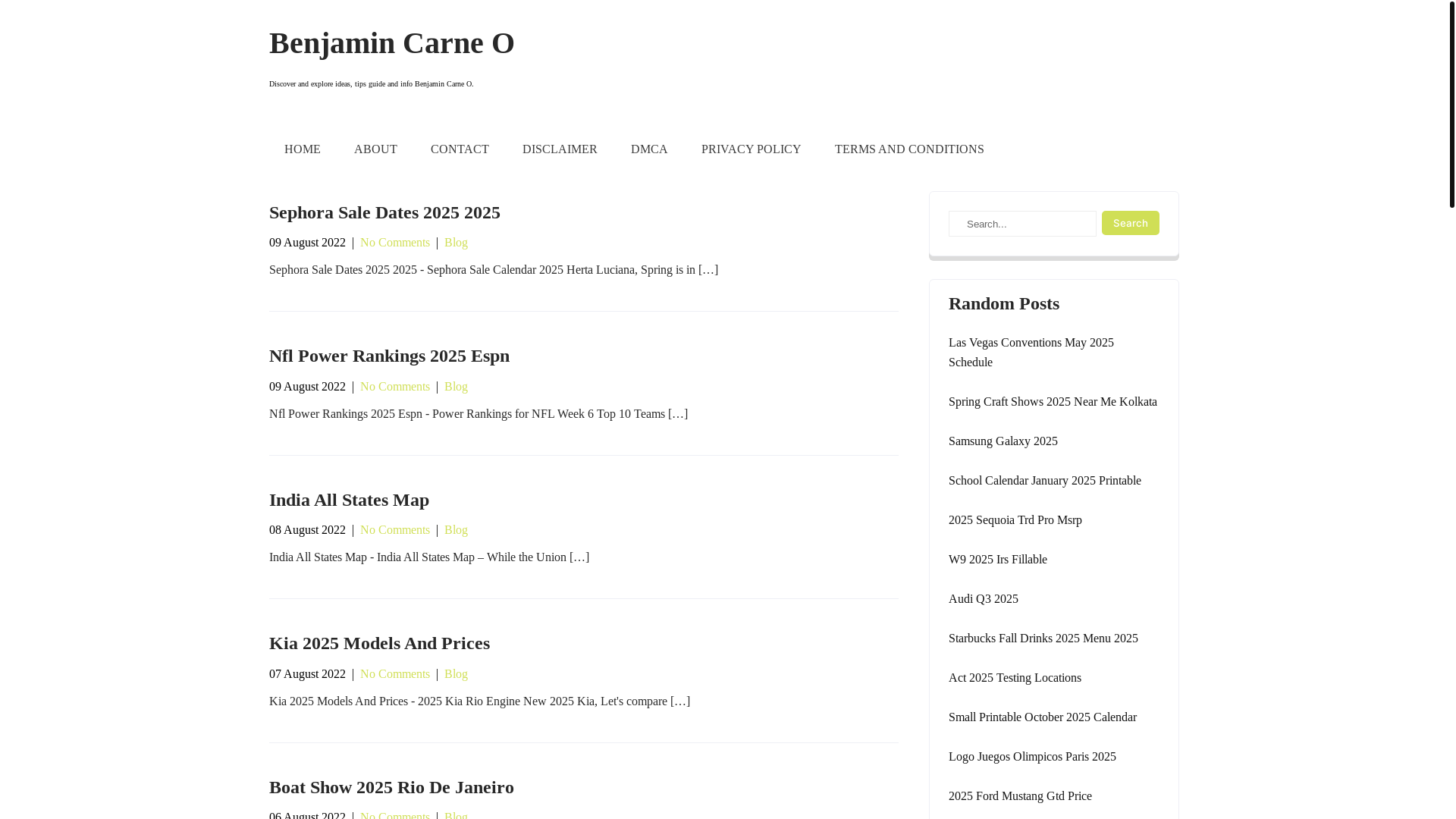Open W9 2025 Irs Fillable
The height and width of the screenshot is (819, 1456).
(x=997, y=560)
